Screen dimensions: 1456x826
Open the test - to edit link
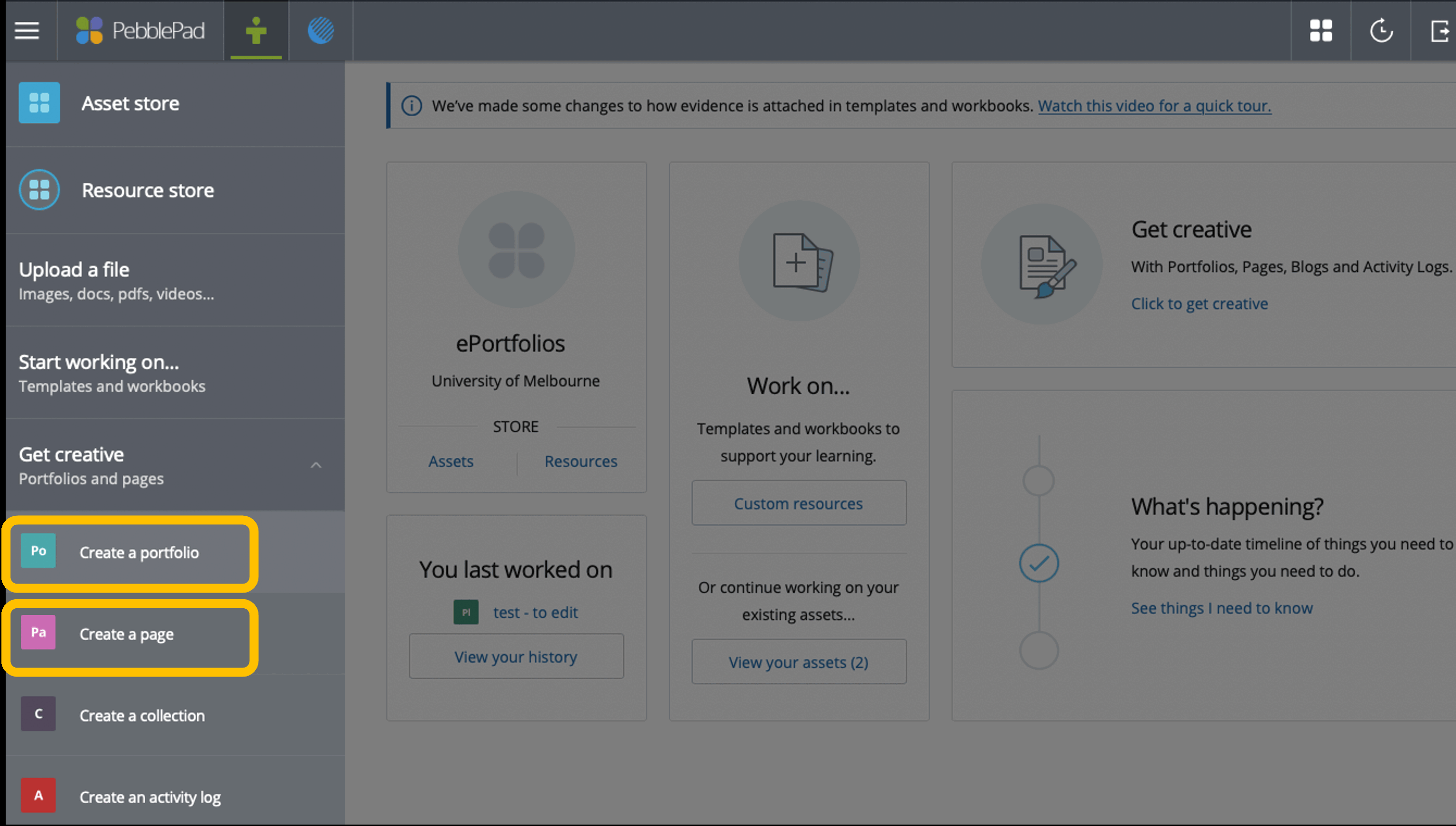pyautogui.click(x=535, y=613)
